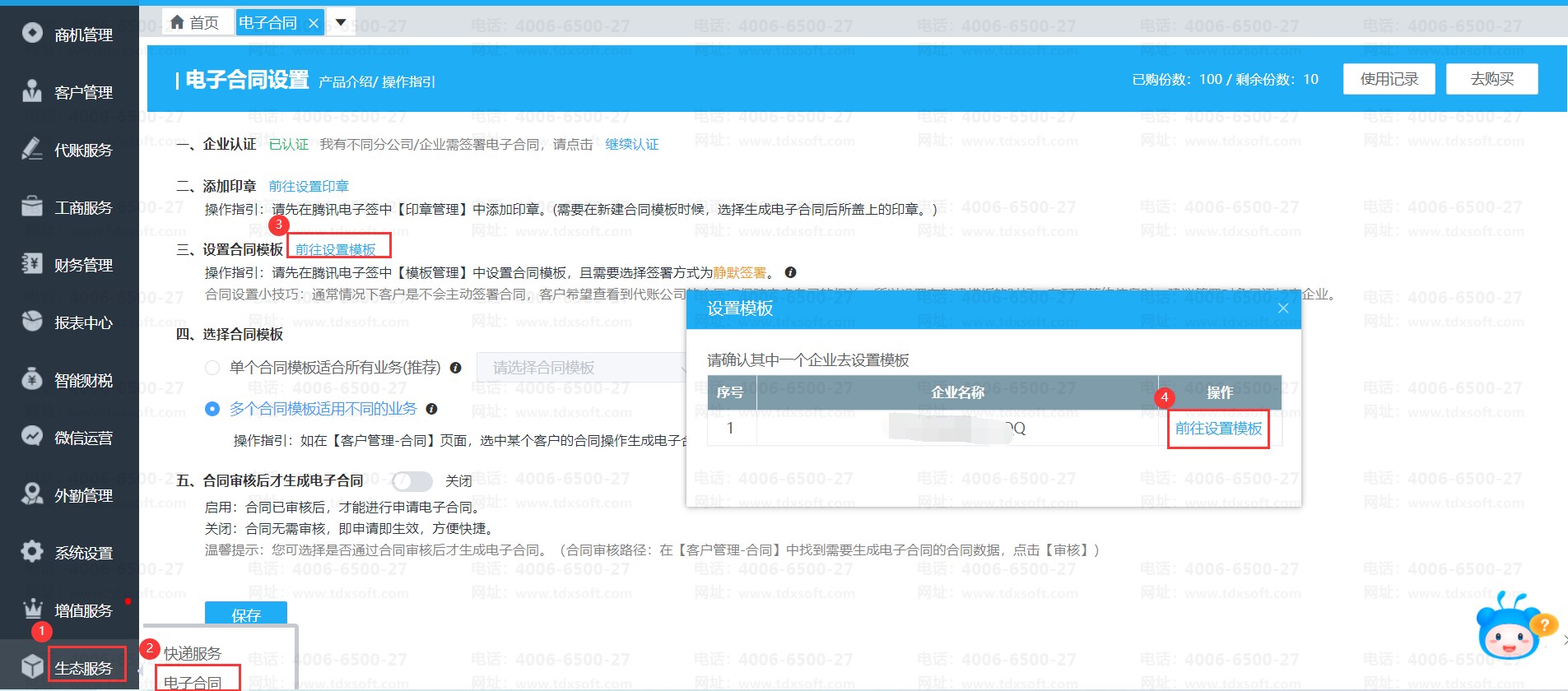Screen dimensions: 1568x691
Task: Click 前往设置模板 link in dialog table
Action: point(1218,429)
